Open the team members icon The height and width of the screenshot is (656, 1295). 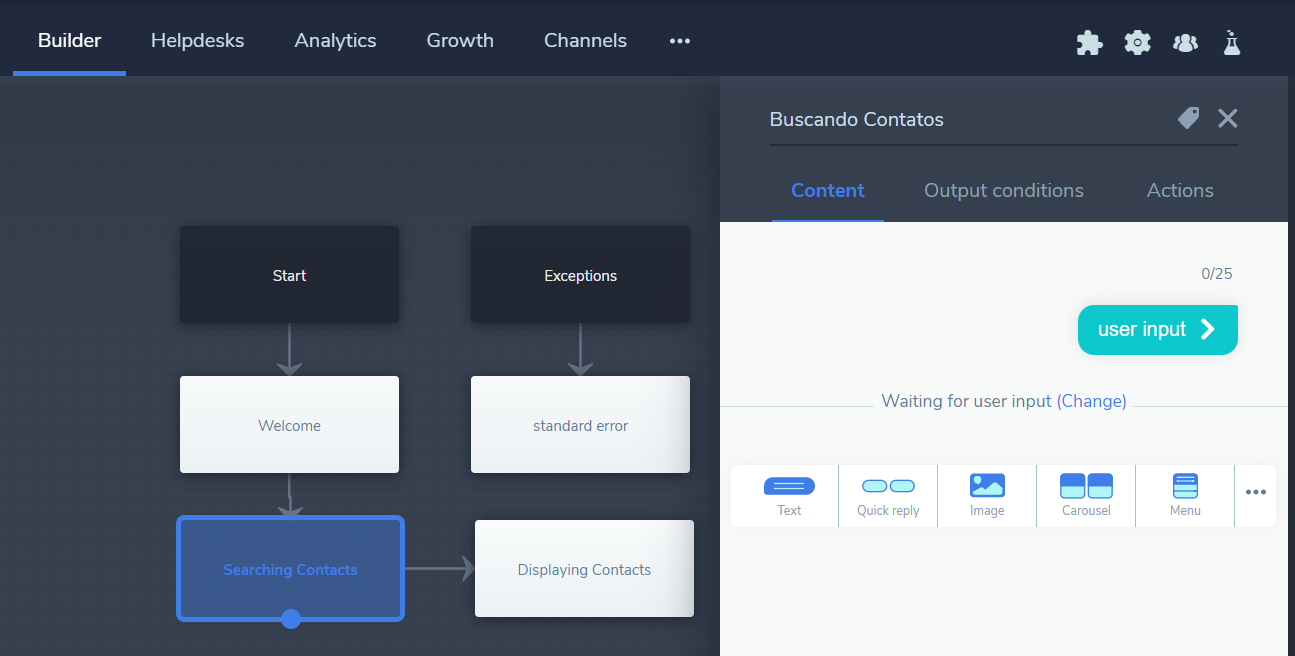tap(1185, 42)
